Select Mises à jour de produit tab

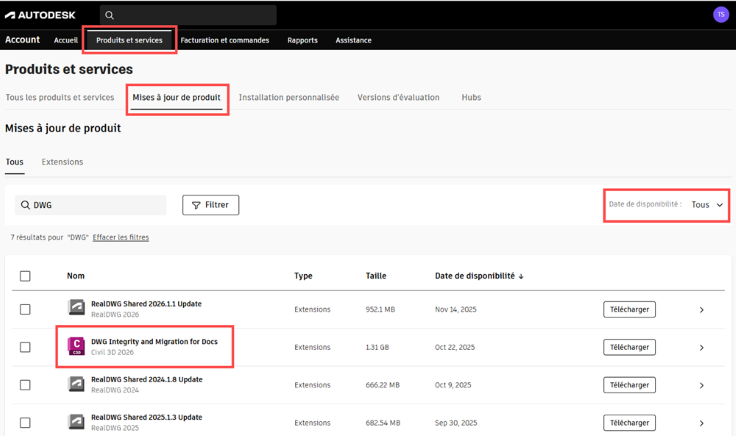coord(176,98)
